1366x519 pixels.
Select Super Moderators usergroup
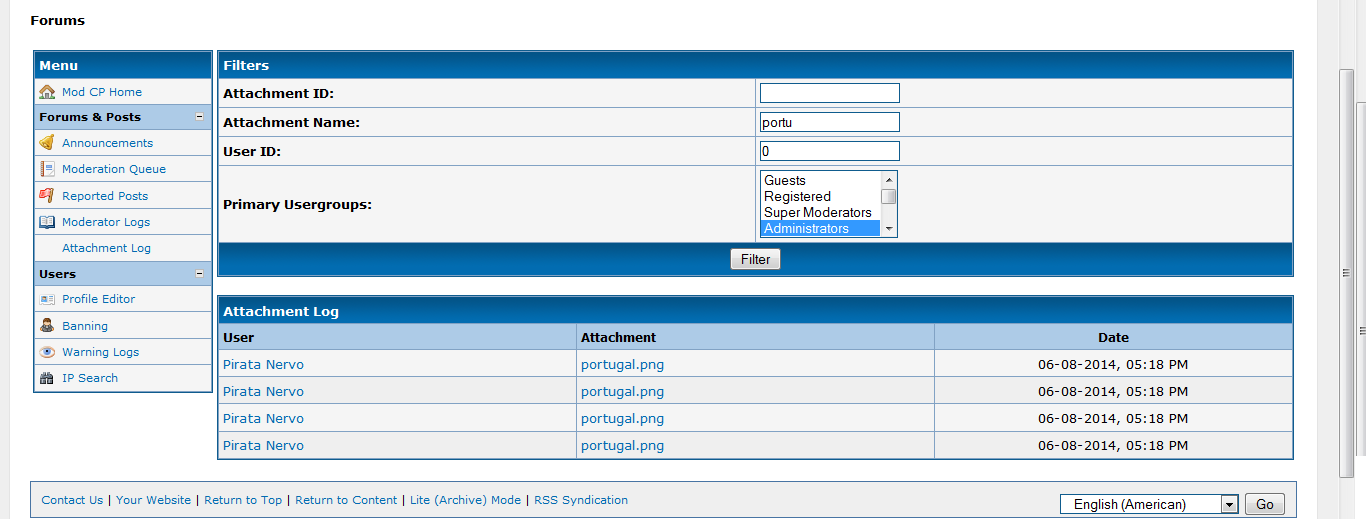[x=820, y=212]
